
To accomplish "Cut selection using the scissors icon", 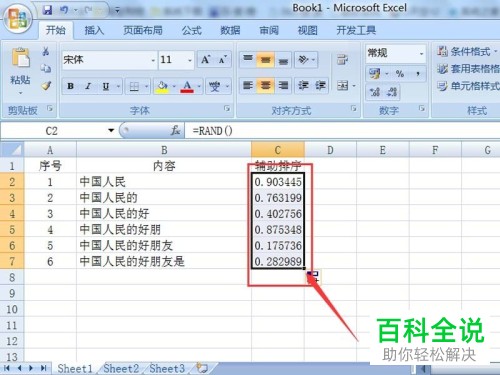I will coord(46,51).
